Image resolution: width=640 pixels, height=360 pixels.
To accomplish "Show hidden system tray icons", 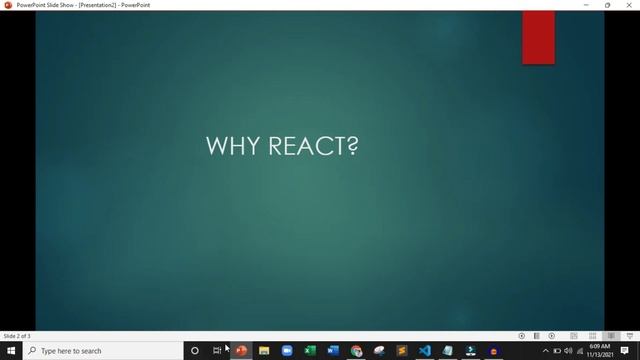I will (x=546, y=351).
